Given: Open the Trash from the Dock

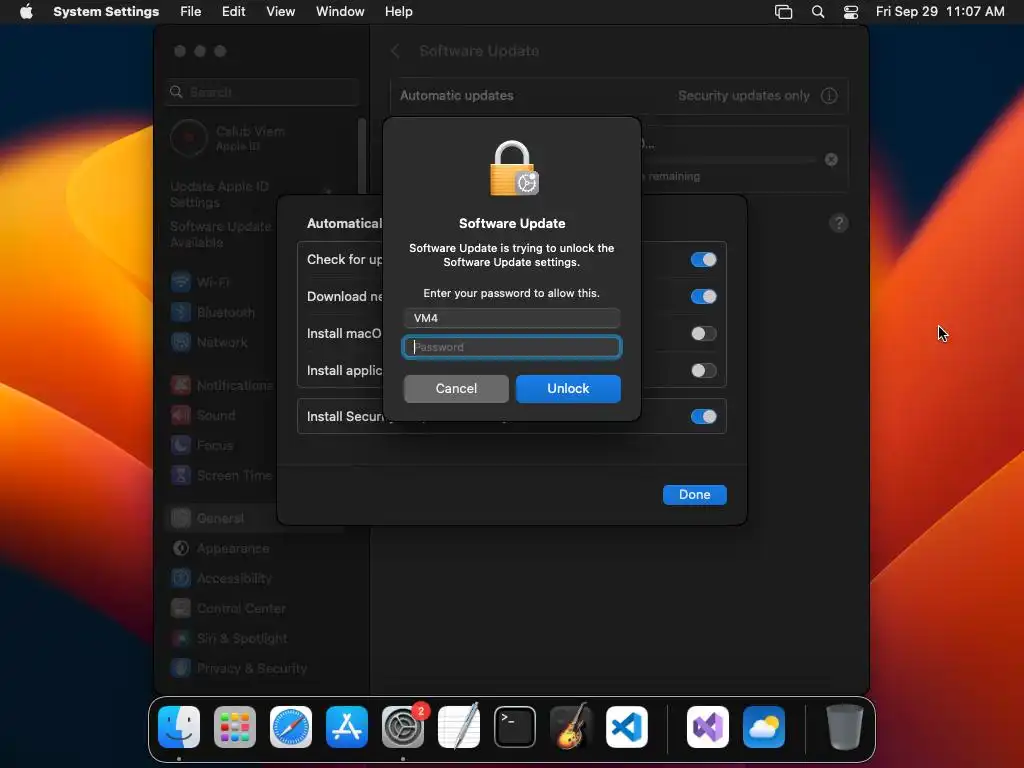Looking at the screenshot, I should (x=845, y=727).
